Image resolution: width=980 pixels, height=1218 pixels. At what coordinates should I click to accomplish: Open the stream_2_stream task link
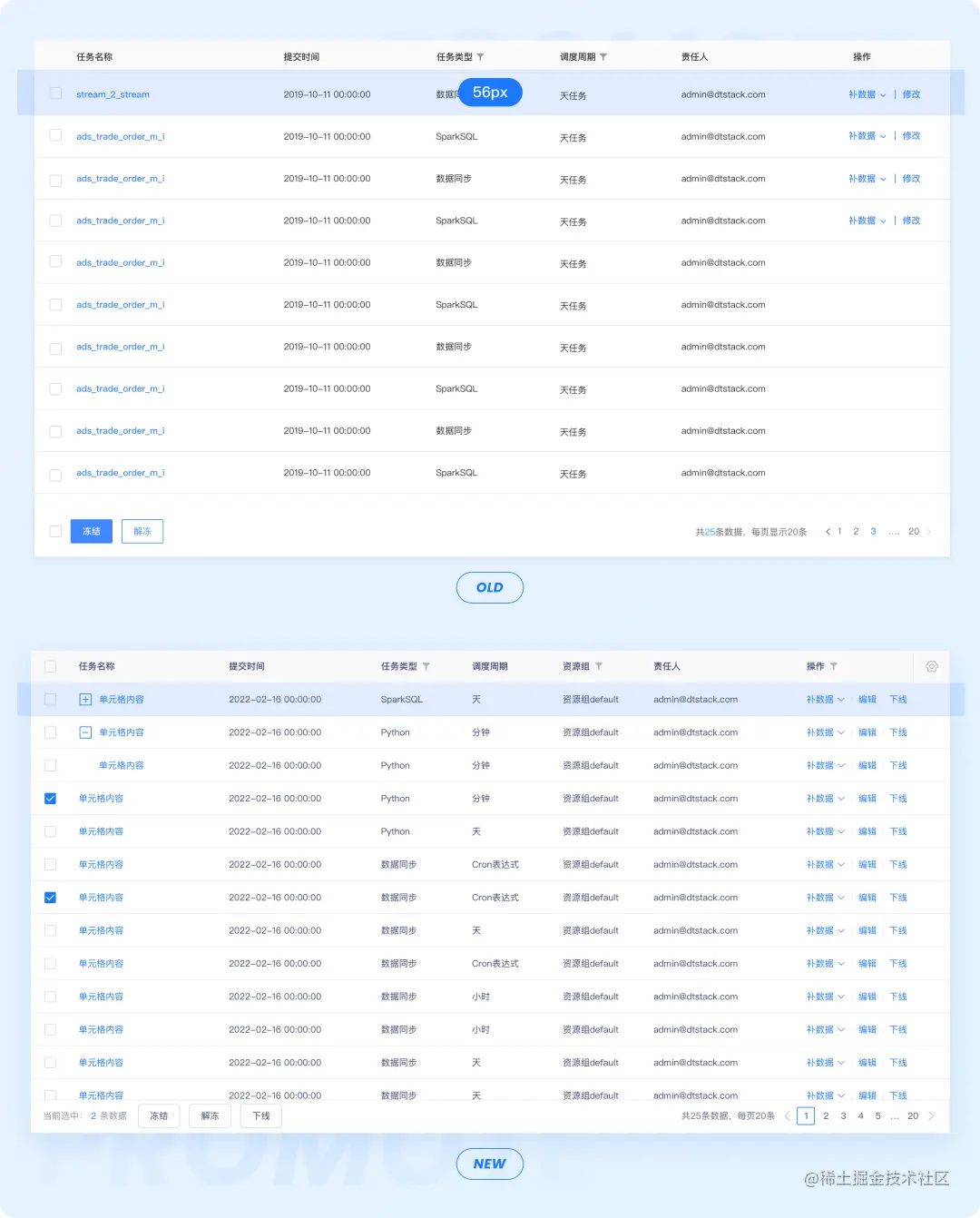tap(113, 94)
